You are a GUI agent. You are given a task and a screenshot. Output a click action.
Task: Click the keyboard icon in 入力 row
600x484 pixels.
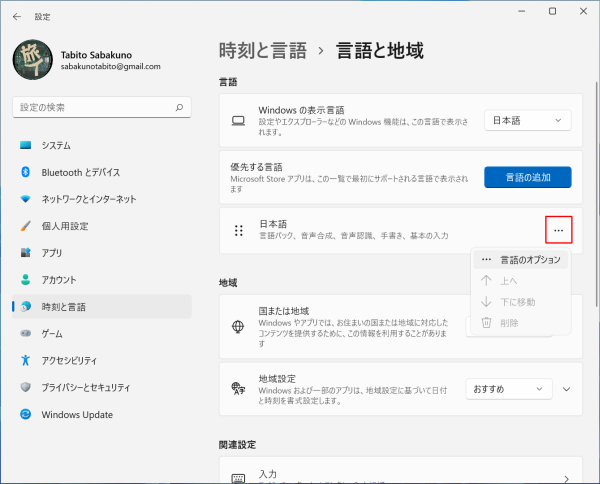click(x=238, y=478)
